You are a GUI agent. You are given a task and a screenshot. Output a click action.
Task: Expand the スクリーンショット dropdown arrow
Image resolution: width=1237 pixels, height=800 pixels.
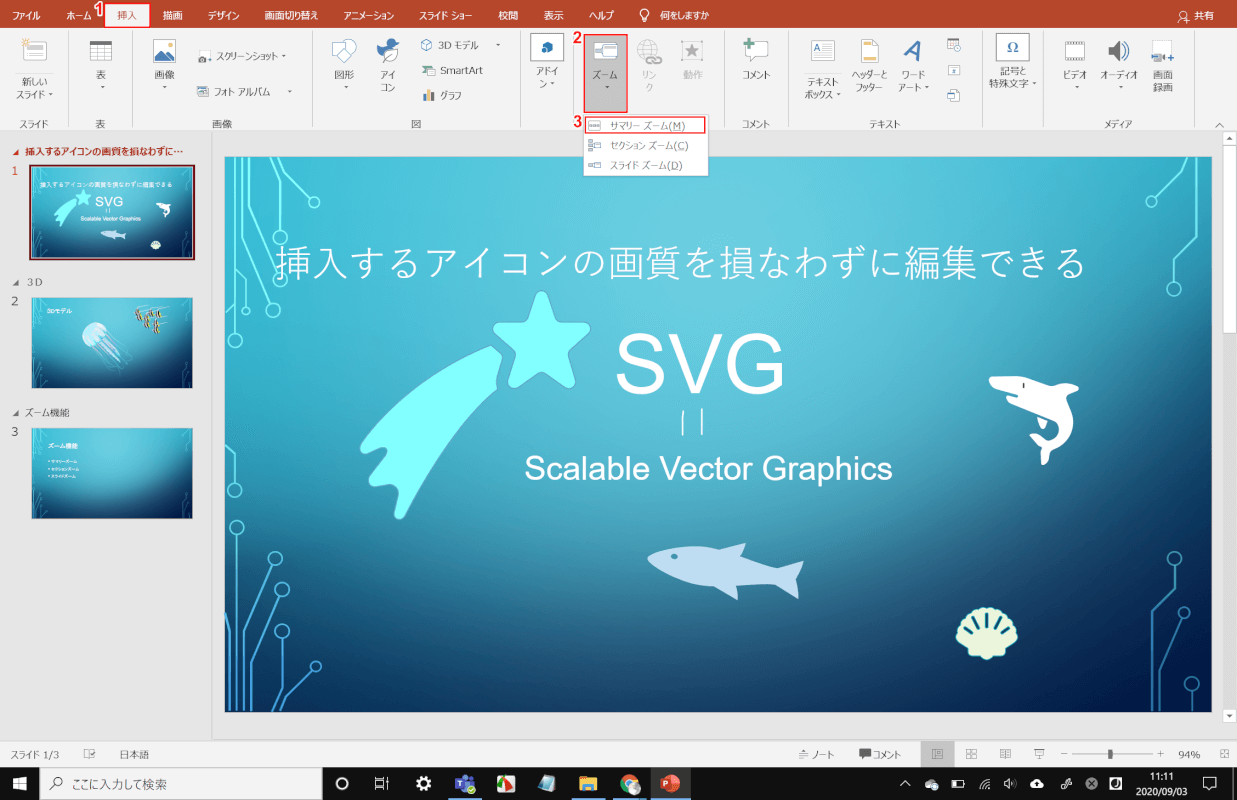pos(284,57)
